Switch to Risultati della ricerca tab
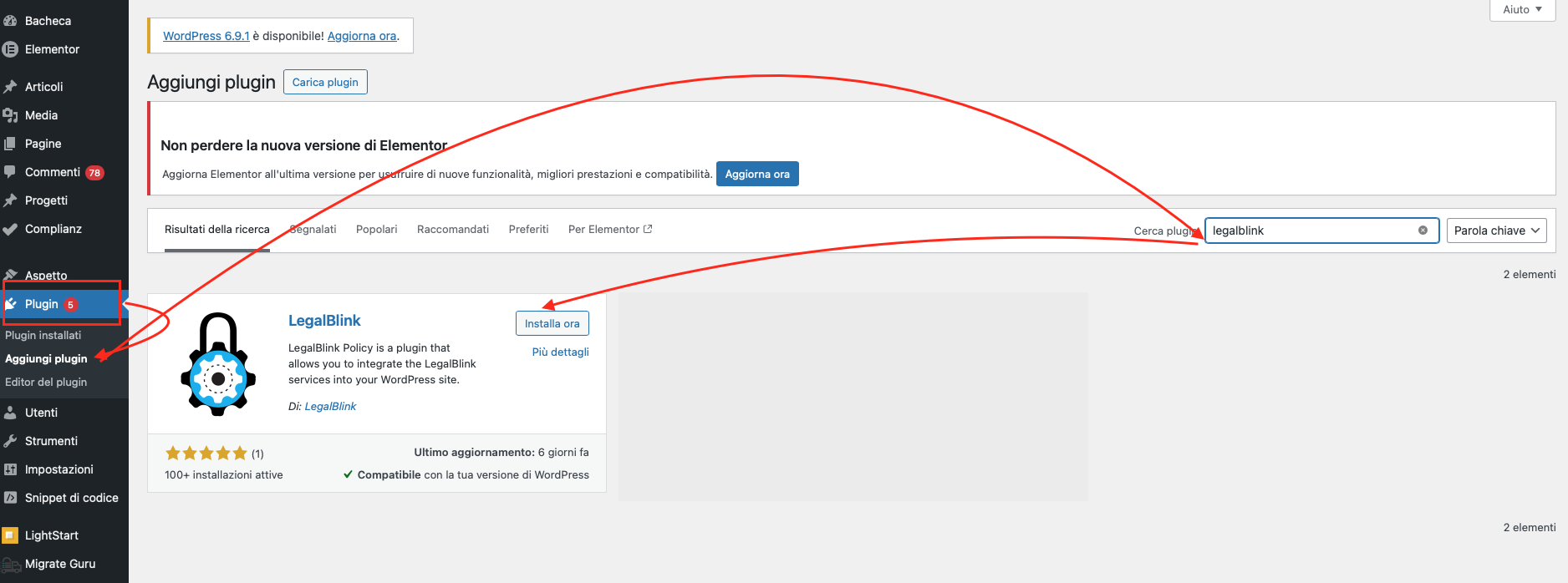Viewport: 1568px width, 583px height. coord(217,230)
